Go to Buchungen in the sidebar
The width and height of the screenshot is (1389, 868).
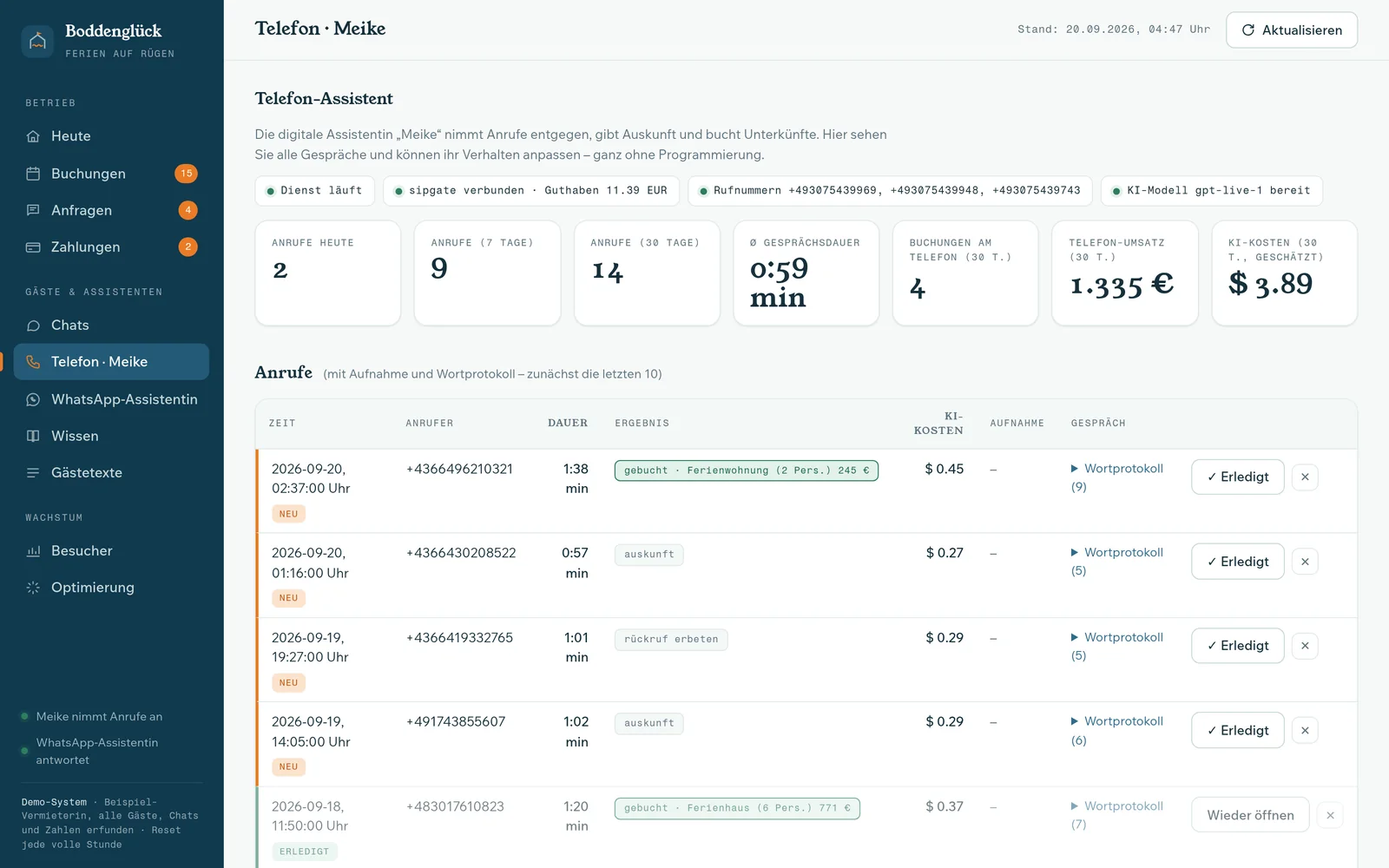[x=111, y=174]
